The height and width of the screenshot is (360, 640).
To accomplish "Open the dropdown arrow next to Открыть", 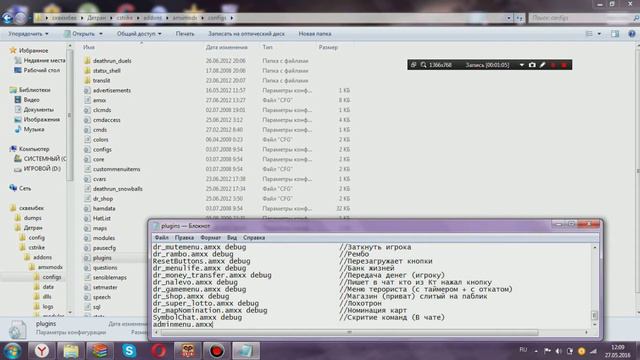I will point(101,34).
